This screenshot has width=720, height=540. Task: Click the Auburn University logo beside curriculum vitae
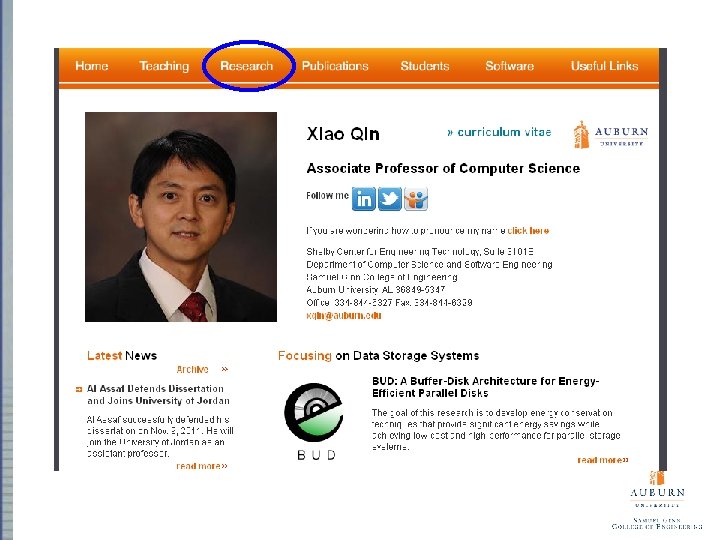pyautogui.click(x=610, y=135)
